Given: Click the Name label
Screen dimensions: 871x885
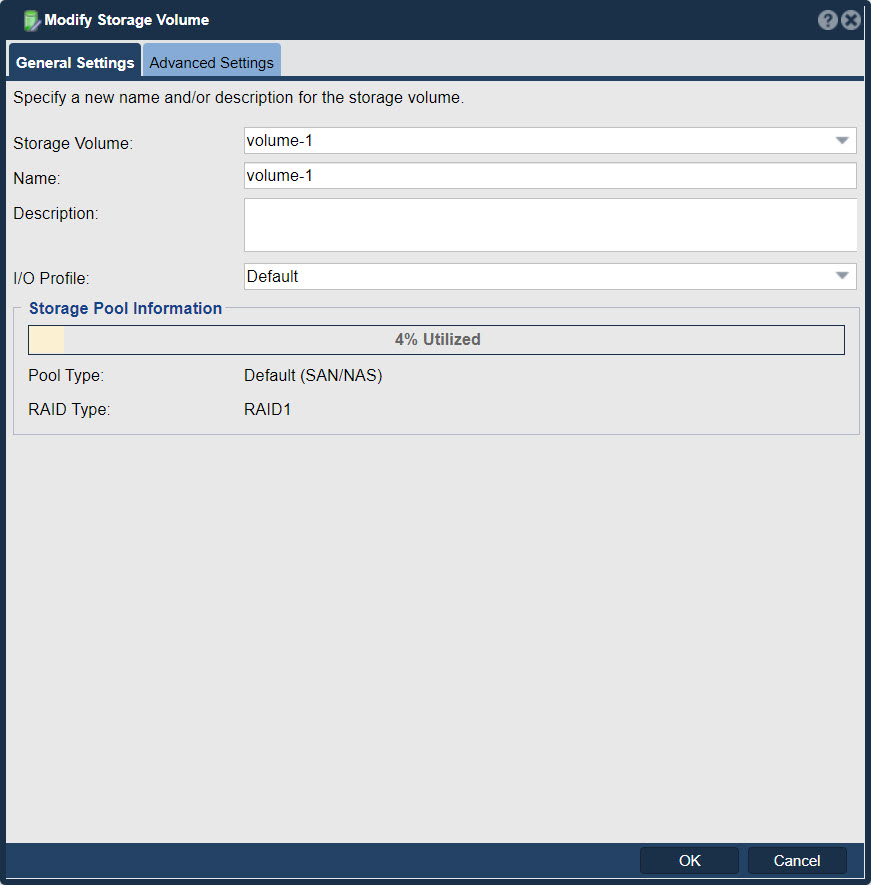Looking at the screenshot, I should 37,178.
